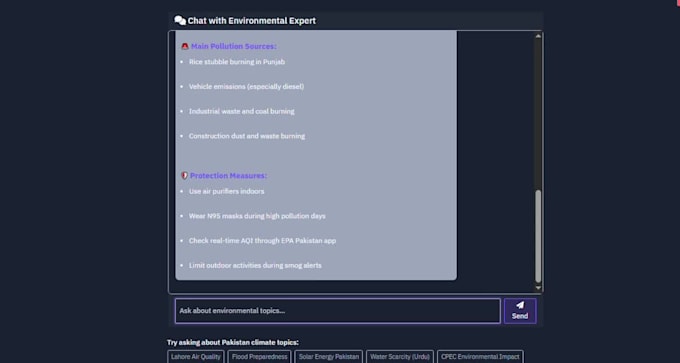Pick the Solar Energy Pakistan topic

point(329,357)
